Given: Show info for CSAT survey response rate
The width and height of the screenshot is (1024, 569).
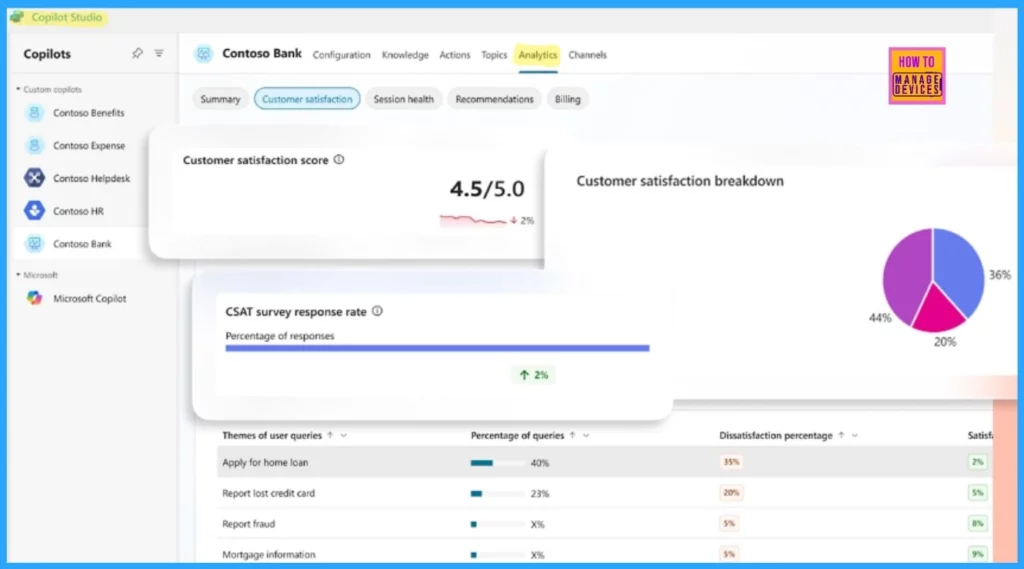Looking at the screenshot, I should 377,311.
